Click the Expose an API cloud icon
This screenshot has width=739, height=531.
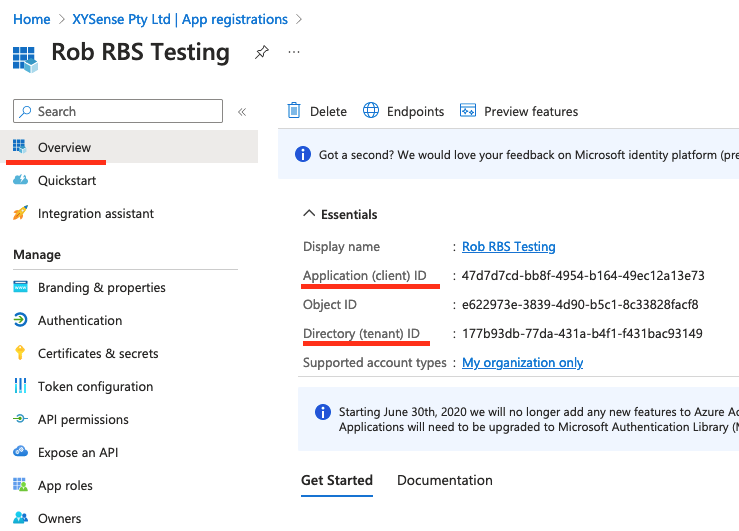20,451
